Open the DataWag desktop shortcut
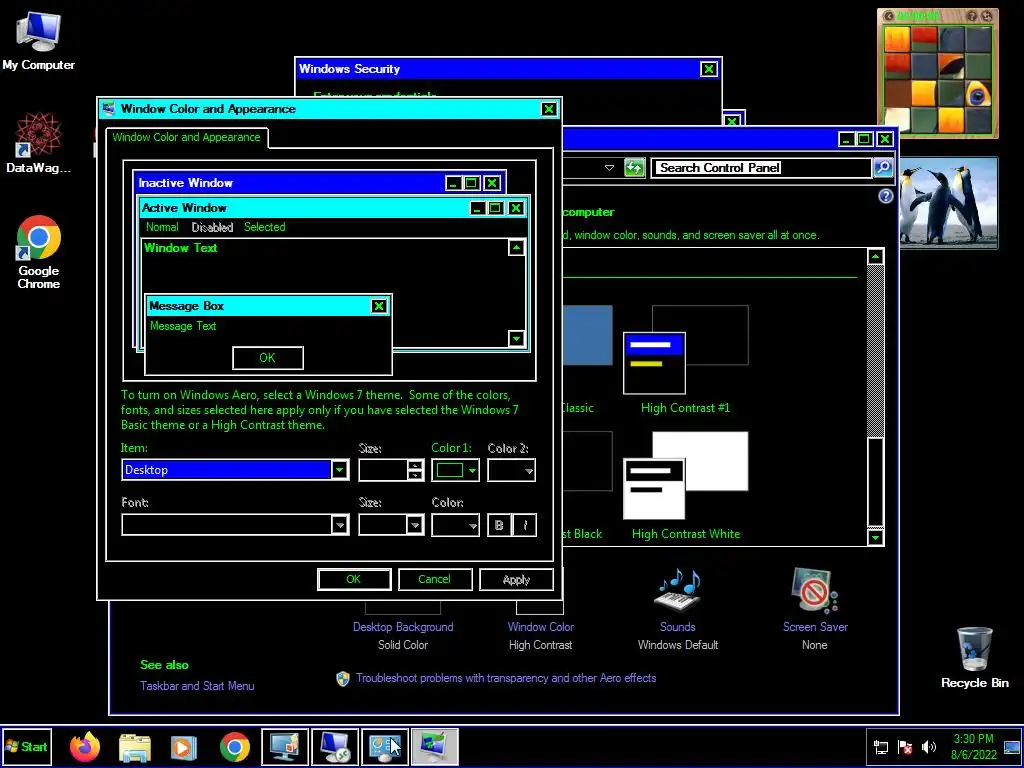 (x=38, y=142)
